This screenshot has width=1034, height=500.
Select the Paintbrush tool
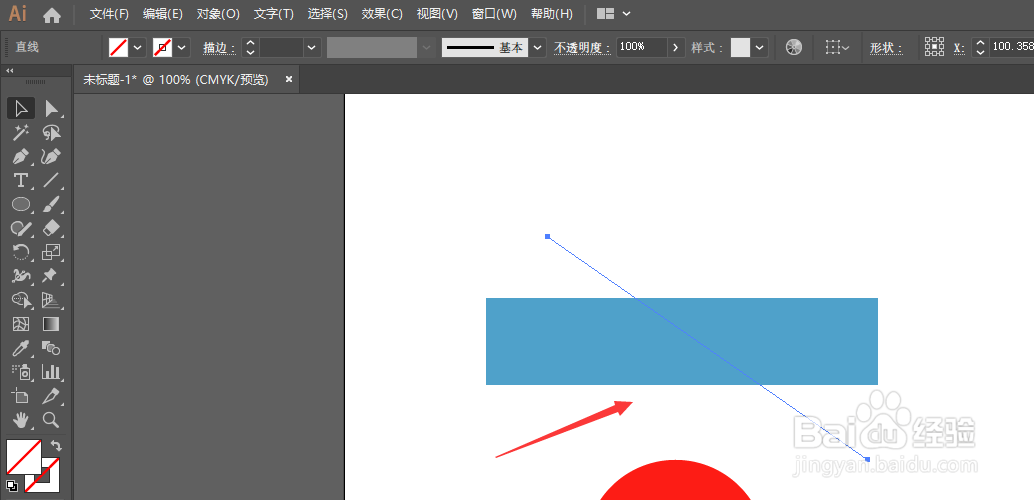click(51, 204)
